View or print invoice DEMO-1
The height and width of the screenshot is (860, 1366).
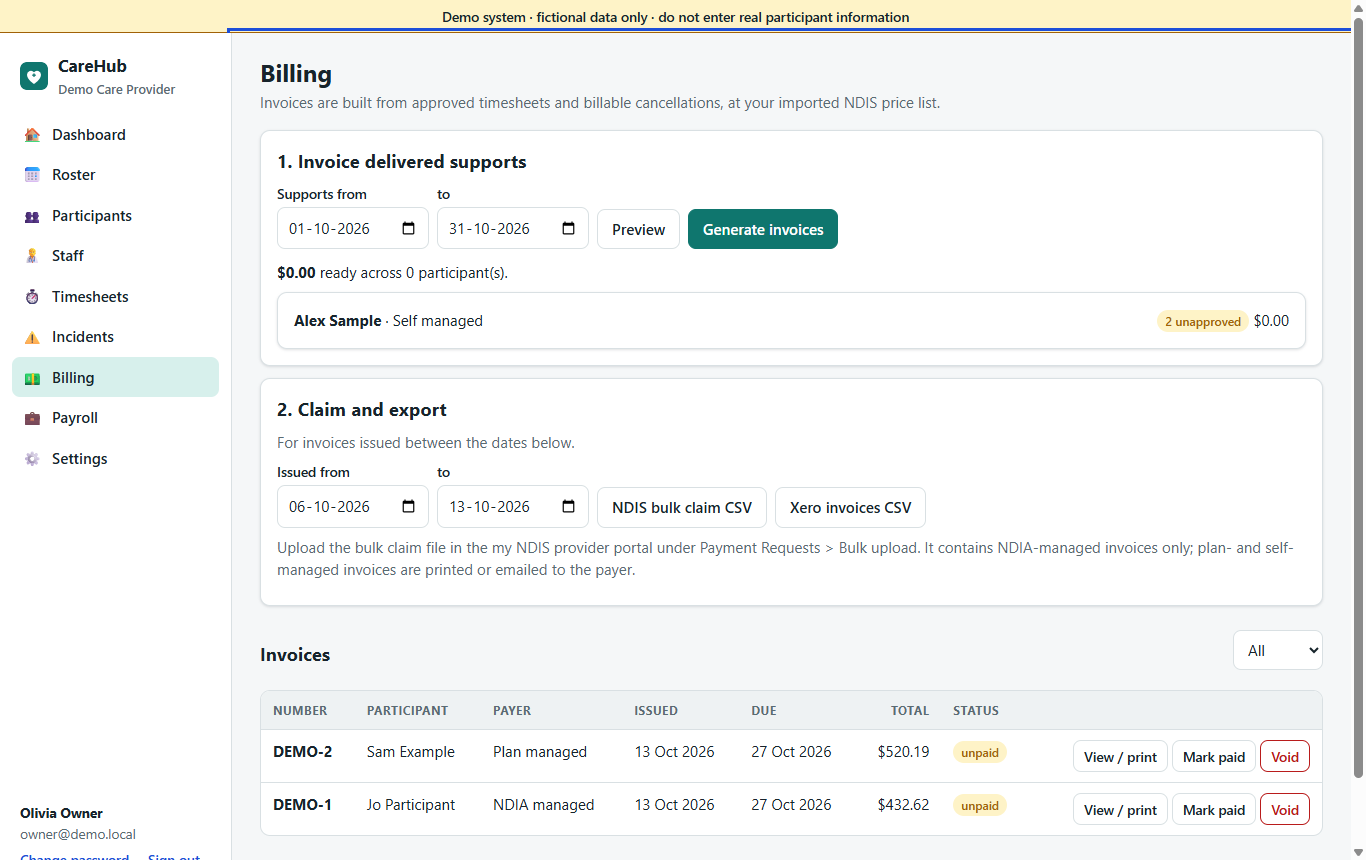[x=1120, y=809]
